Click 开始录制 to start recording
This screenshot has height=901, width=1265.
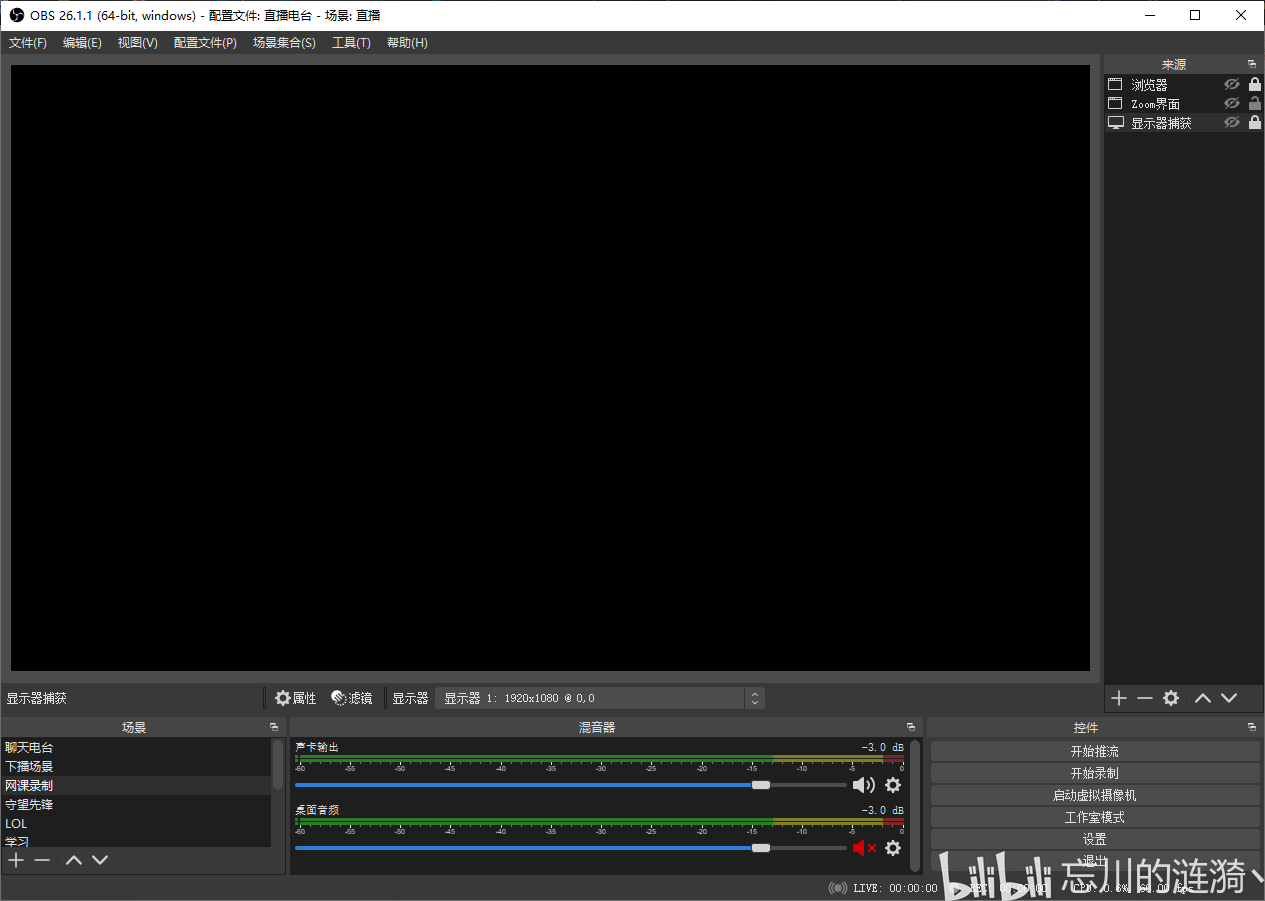point(1095,773)
